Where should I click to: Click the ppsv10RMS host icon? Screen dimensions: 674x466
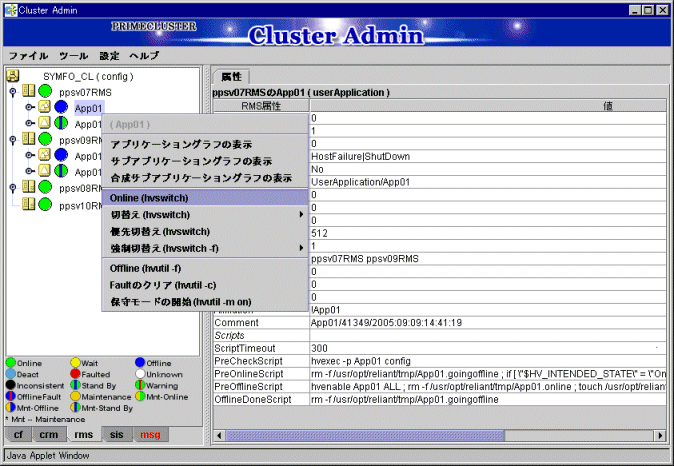pos(29,204)
